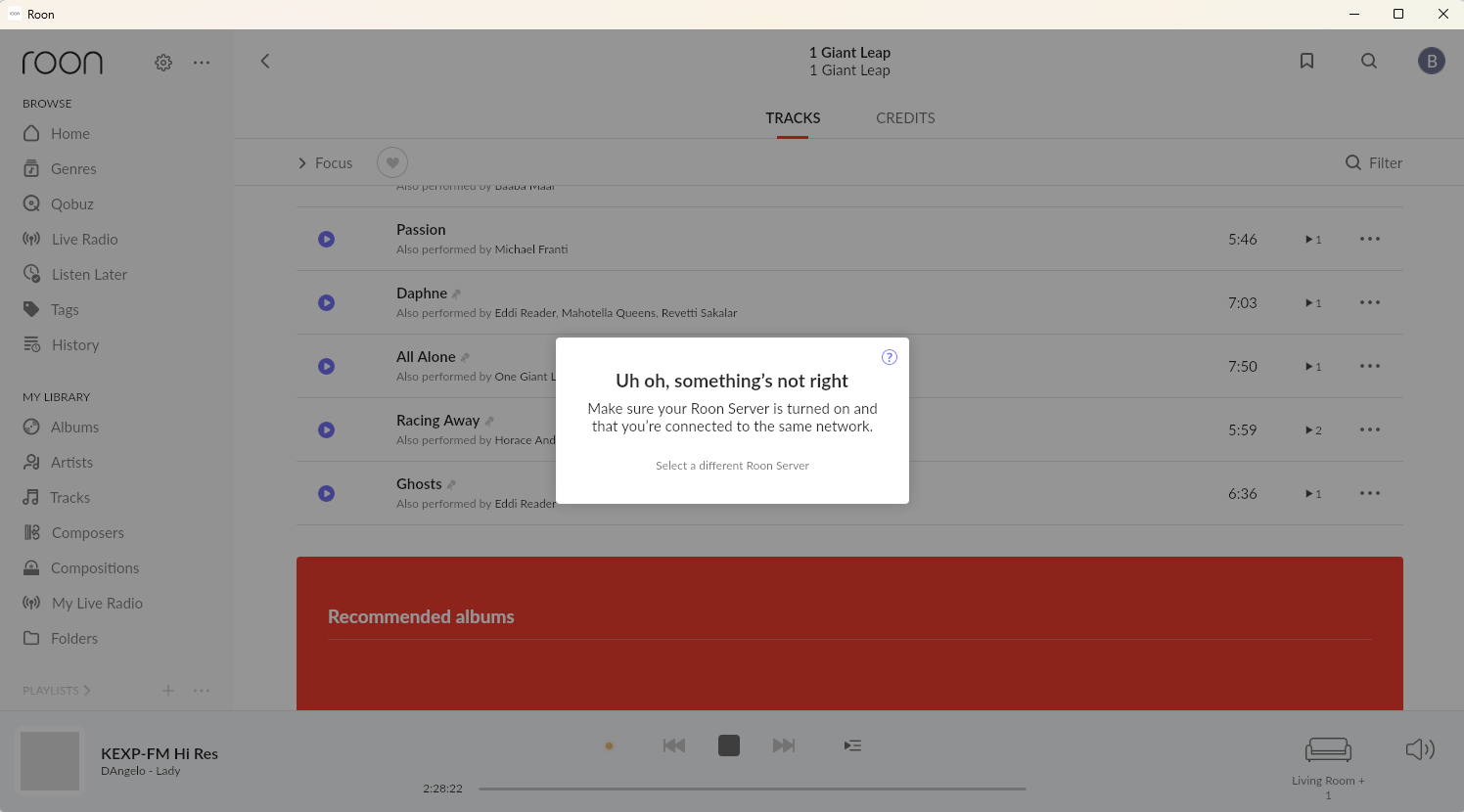Play the track Racing Away
This screenshot has height=812, width=1464.
coord(327,430)
